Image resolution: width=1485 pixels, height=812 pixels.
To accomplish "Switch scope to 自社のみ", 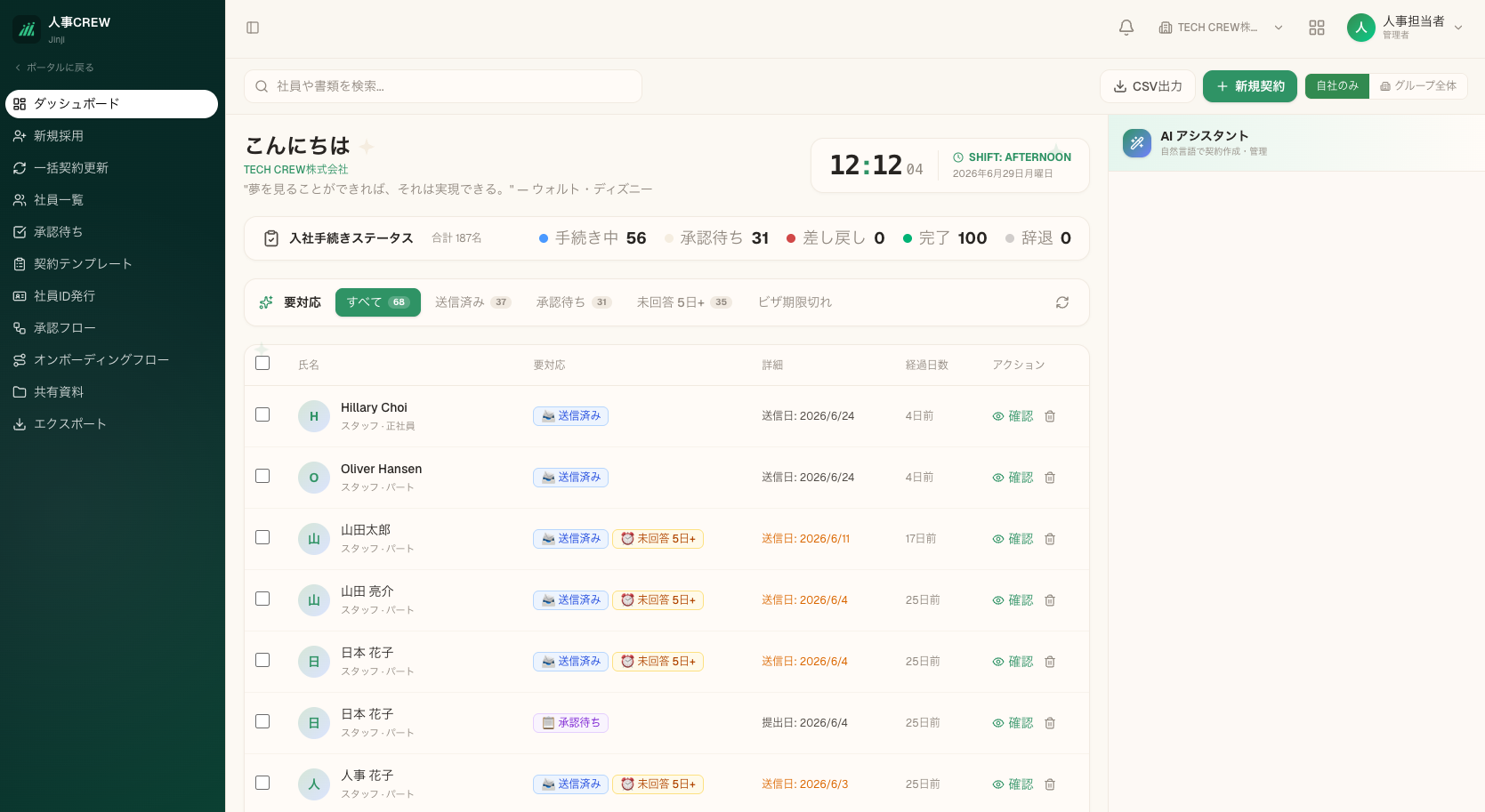I will point(1337,86).
